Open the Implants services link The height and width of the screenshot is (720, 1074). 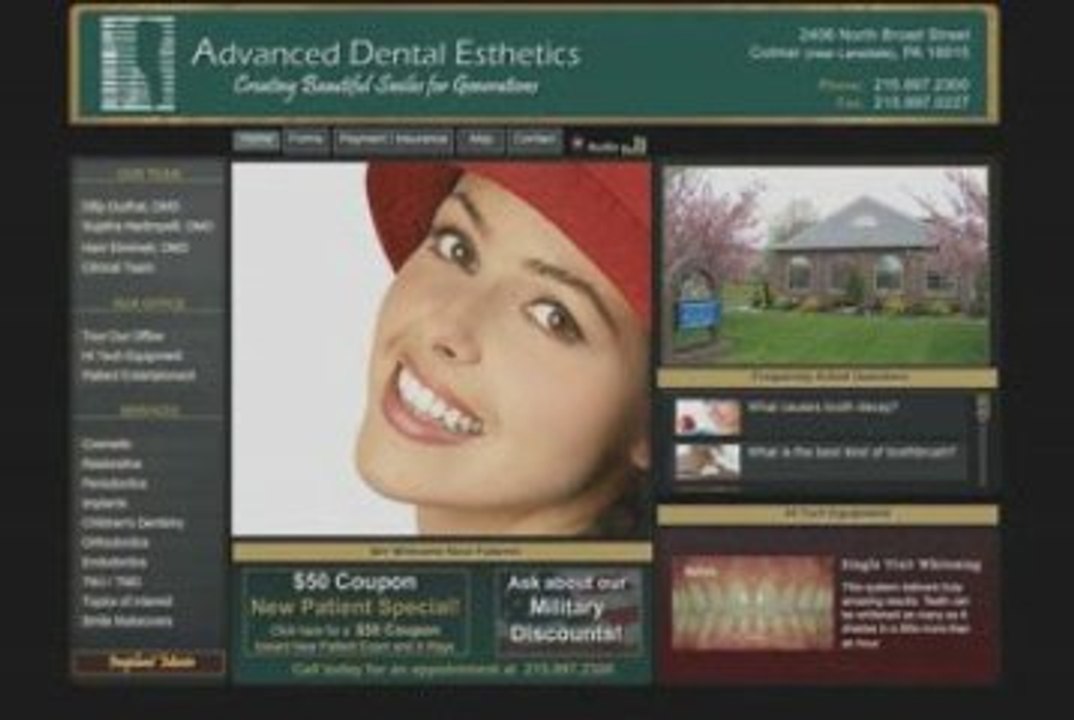coord(105,503)
